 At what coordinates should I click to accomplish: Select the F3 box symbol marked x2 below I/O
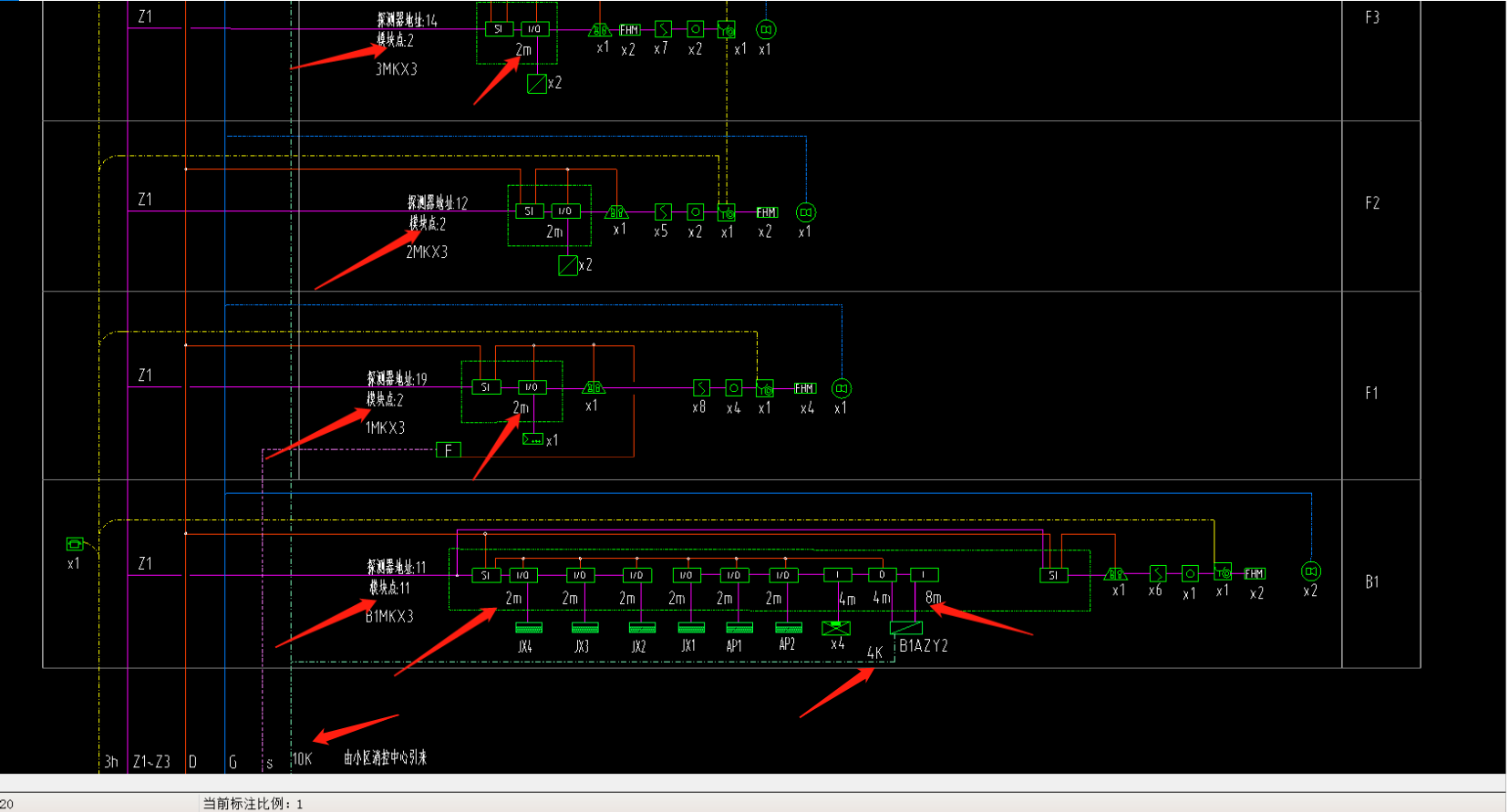click(x=537, y=84)
